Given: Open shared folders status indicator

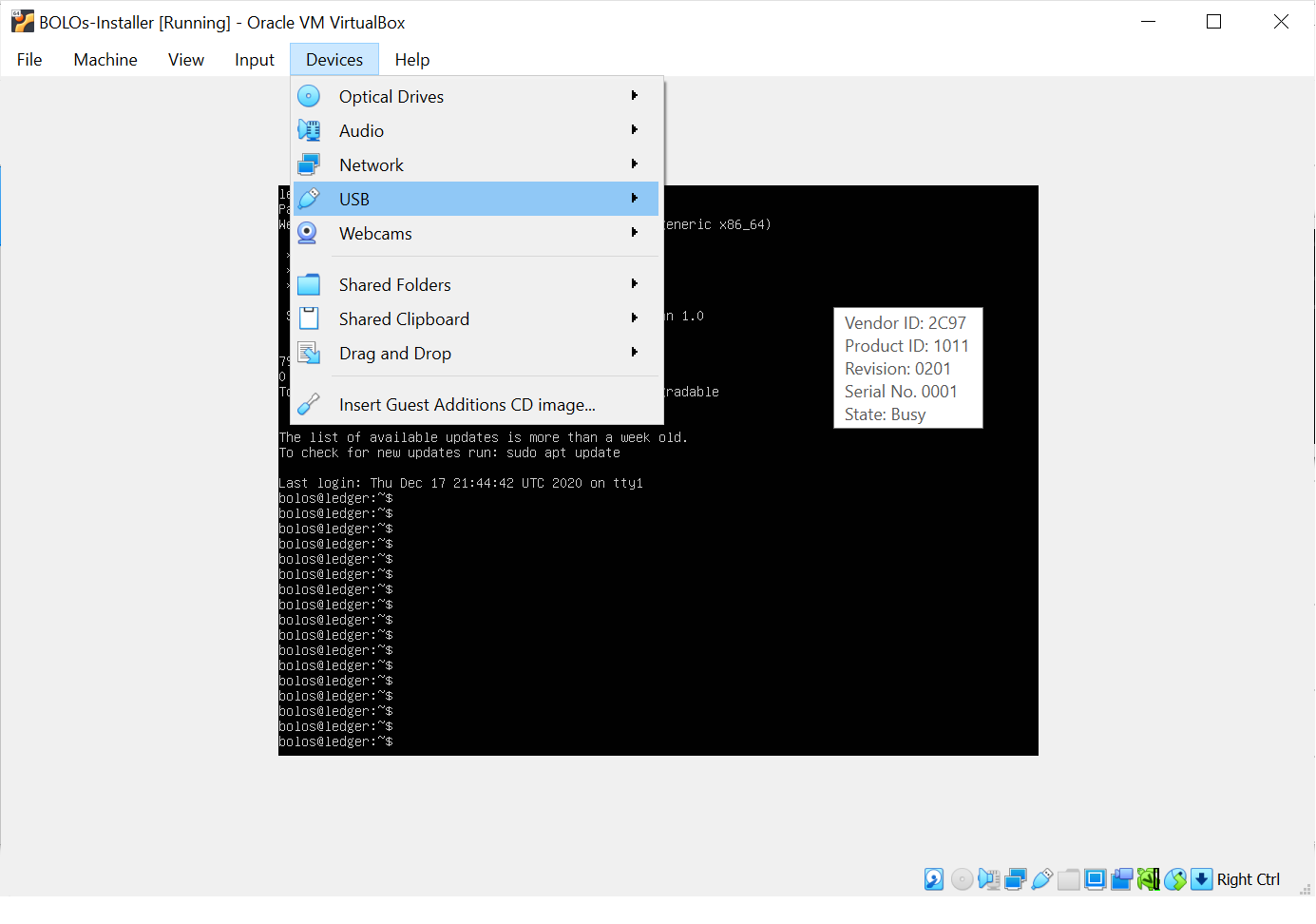Looking at the screenshot, I should [1068, 879].
